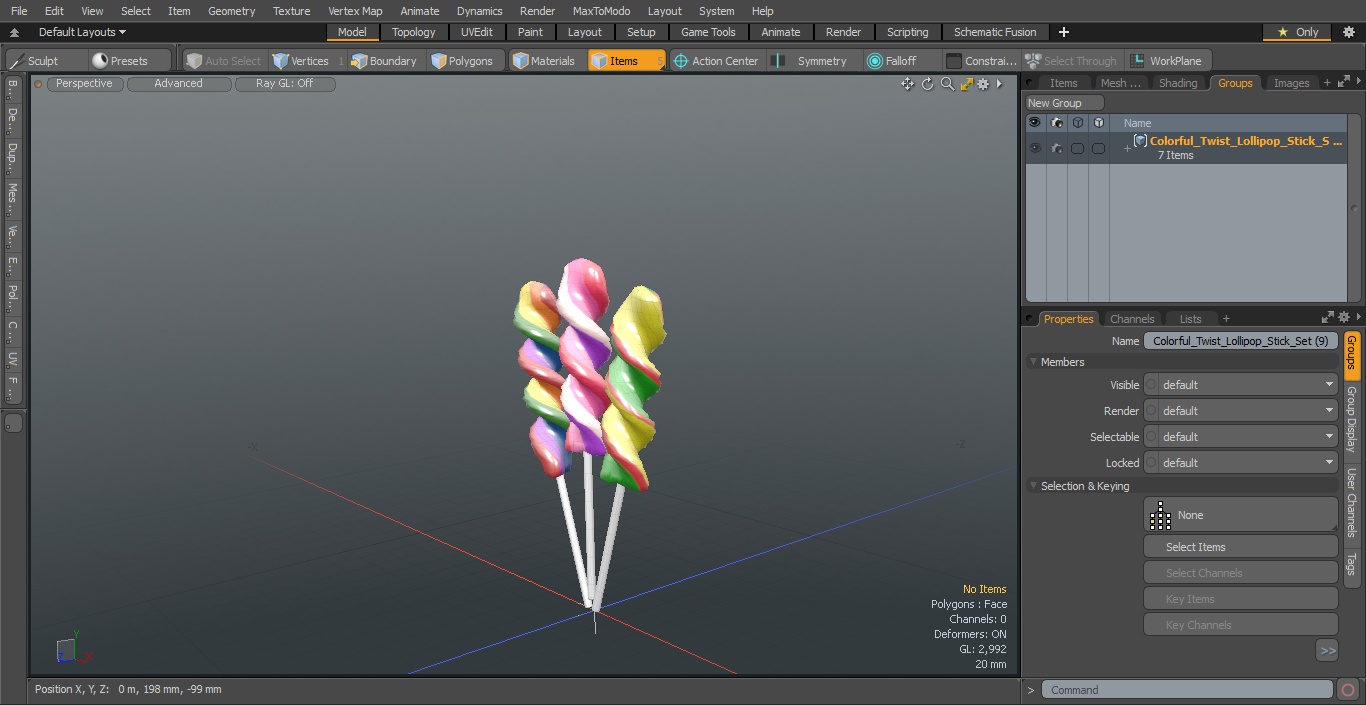Toggle the Only star button
The image size is (1366, 705).
click(1298, 32)
